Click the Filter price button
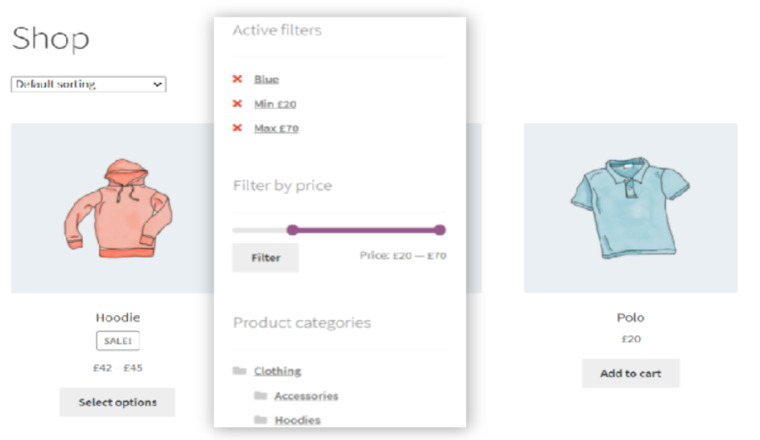This screenshot has height=440, width=760. click(265, 257)
